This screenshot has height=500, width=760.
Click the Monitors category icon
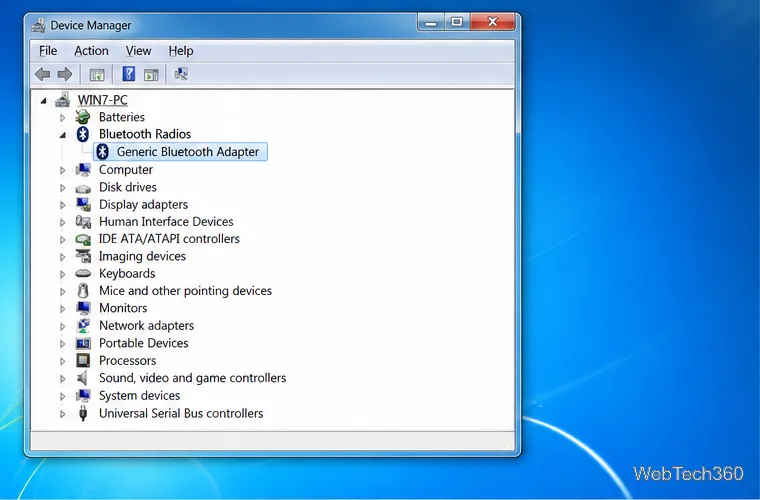click(x=83, y=308)
